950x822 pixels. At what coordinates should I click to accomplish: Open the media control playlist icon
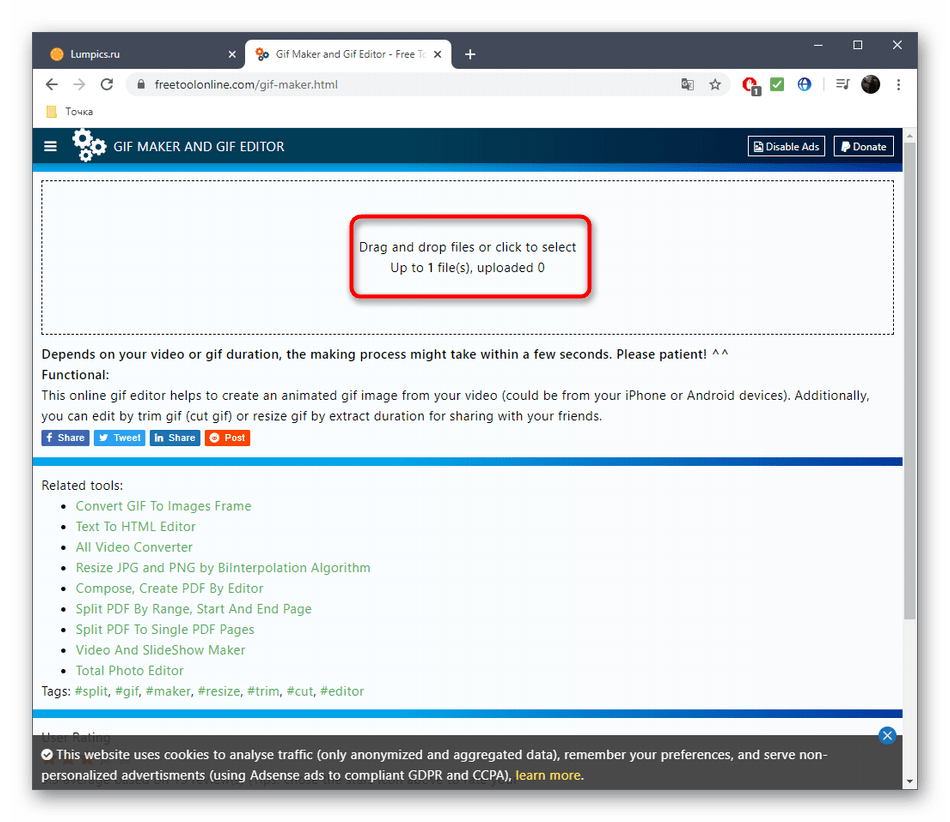tap(843, 85)
